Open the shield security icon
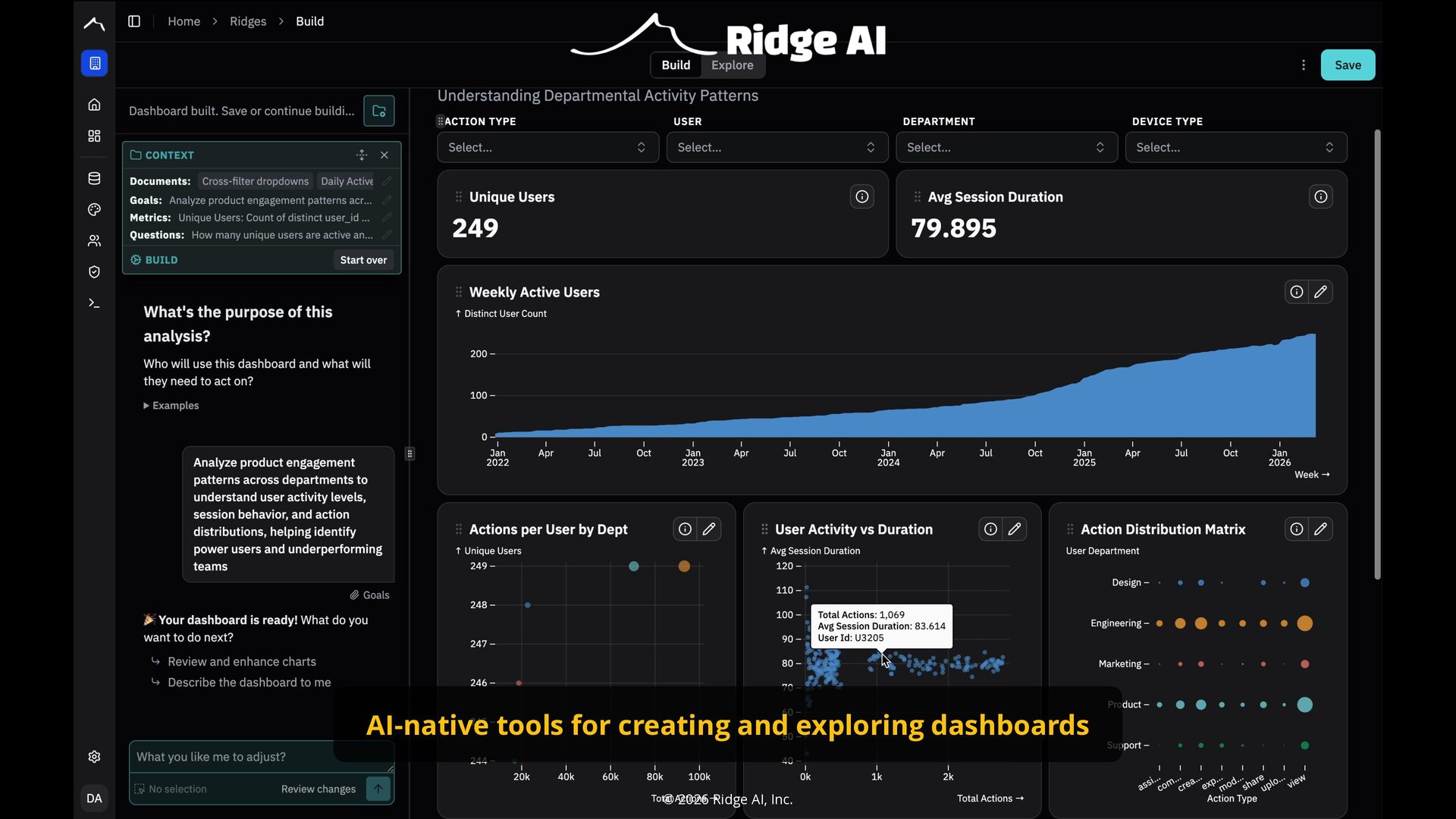The width and height of the screenshot is (1456, 819). coord(94,271)
